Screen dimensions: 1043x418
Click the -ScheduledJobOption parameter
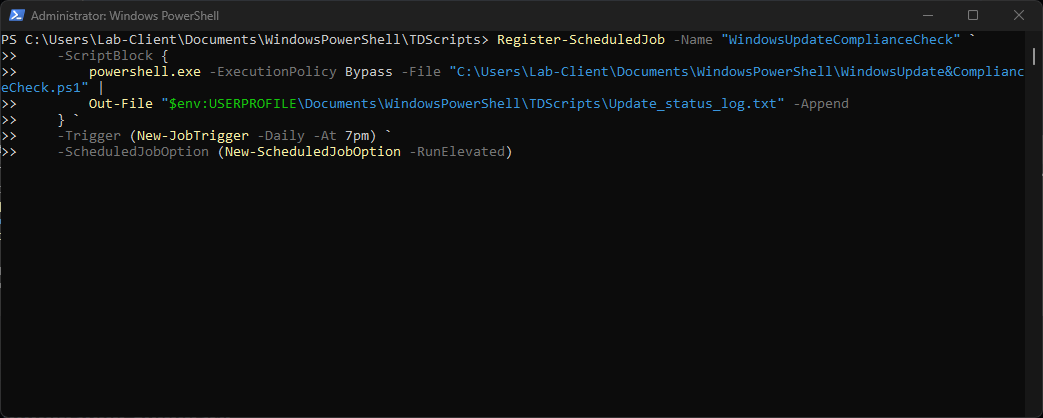point(133,152)
